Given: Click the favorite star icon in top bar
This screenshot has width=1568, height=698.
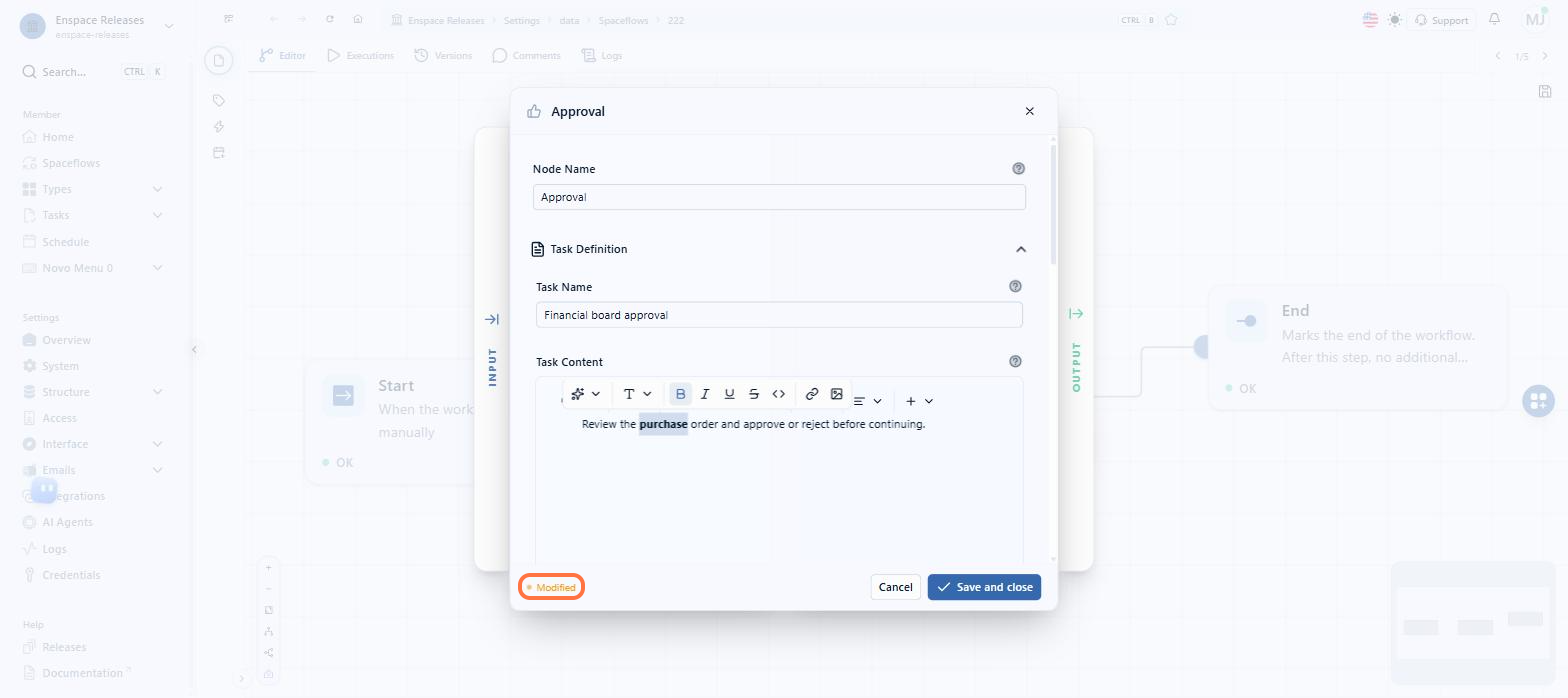Looking at the screenshot, I should (x=1171, y=20).
